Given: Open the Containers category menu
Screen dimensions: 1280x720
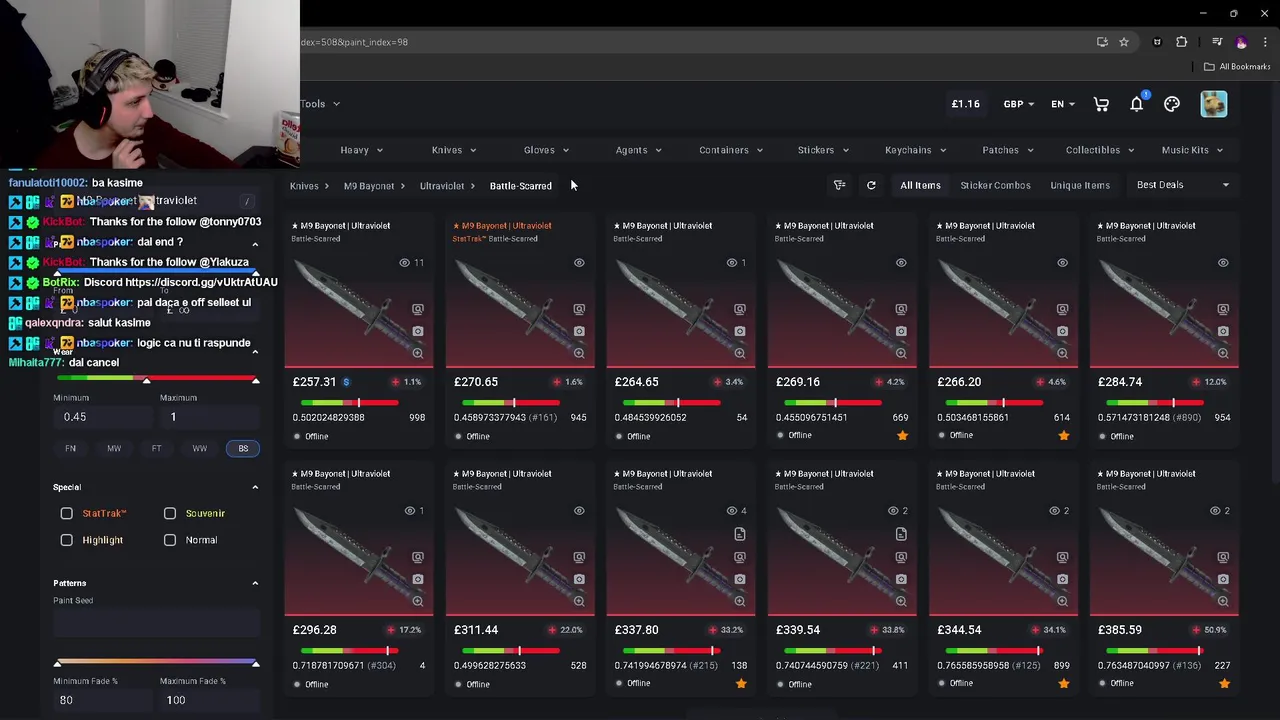Looking at the screenshot, I should click(731, 150).
